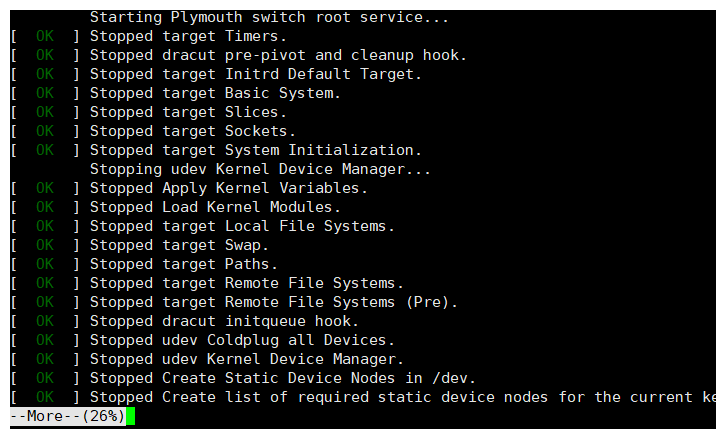Click the --More--(26%) pager prompt

pyautogui.click(x=68, y=416)
